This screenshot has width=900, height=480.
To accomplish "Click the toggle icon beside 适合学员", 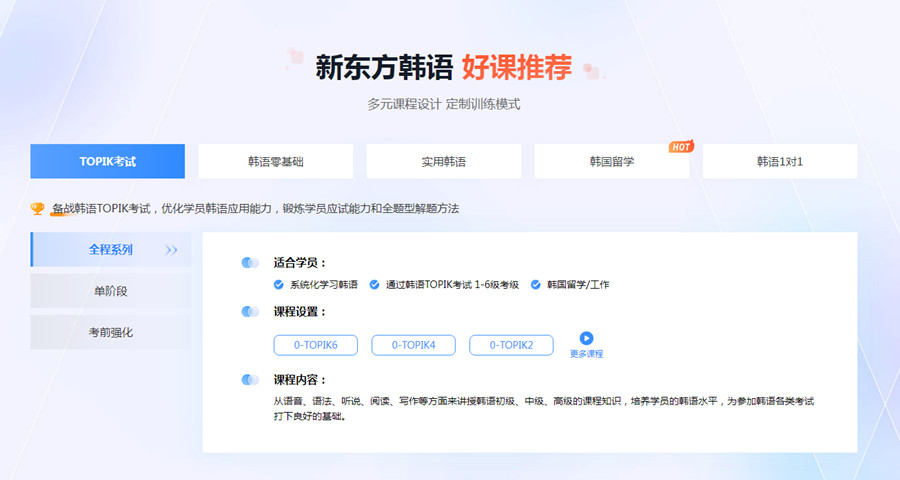I will [x=250, y=262].
